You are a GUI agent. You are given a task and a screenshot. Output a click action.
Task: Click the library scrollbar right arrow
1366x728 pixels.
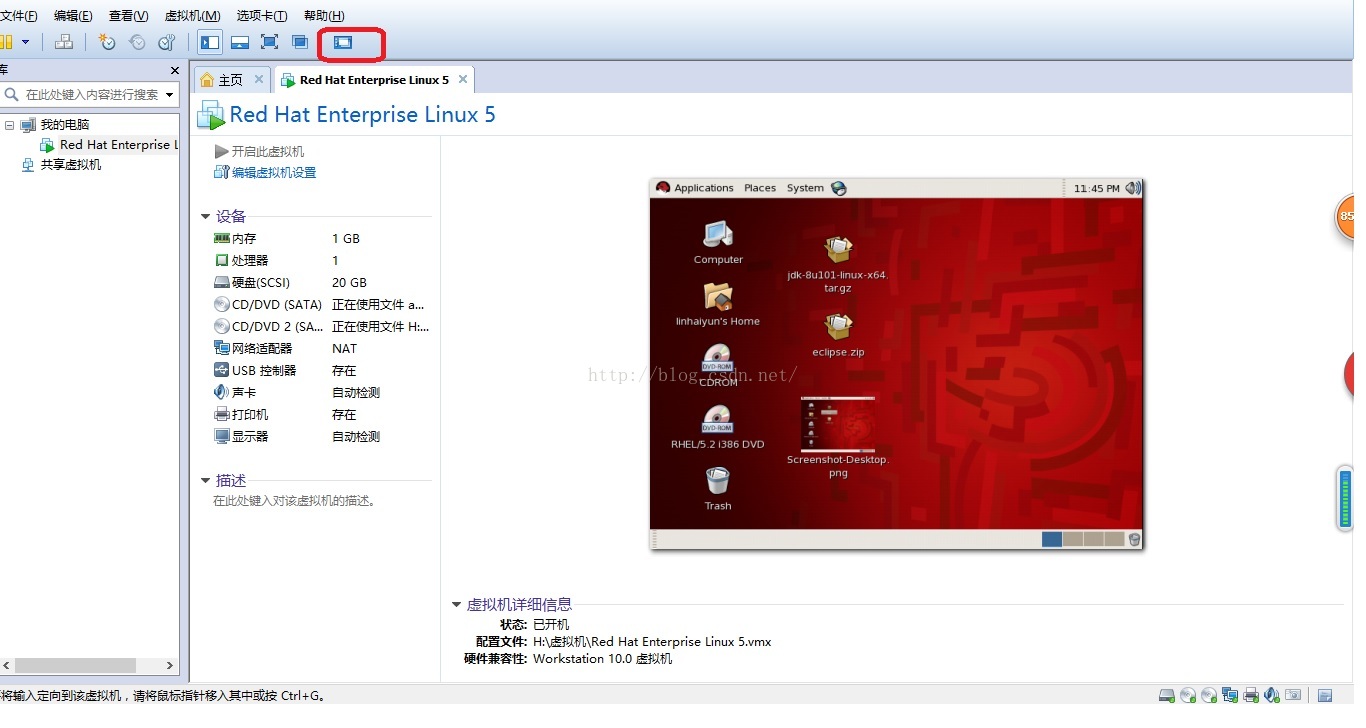point(171,666)
